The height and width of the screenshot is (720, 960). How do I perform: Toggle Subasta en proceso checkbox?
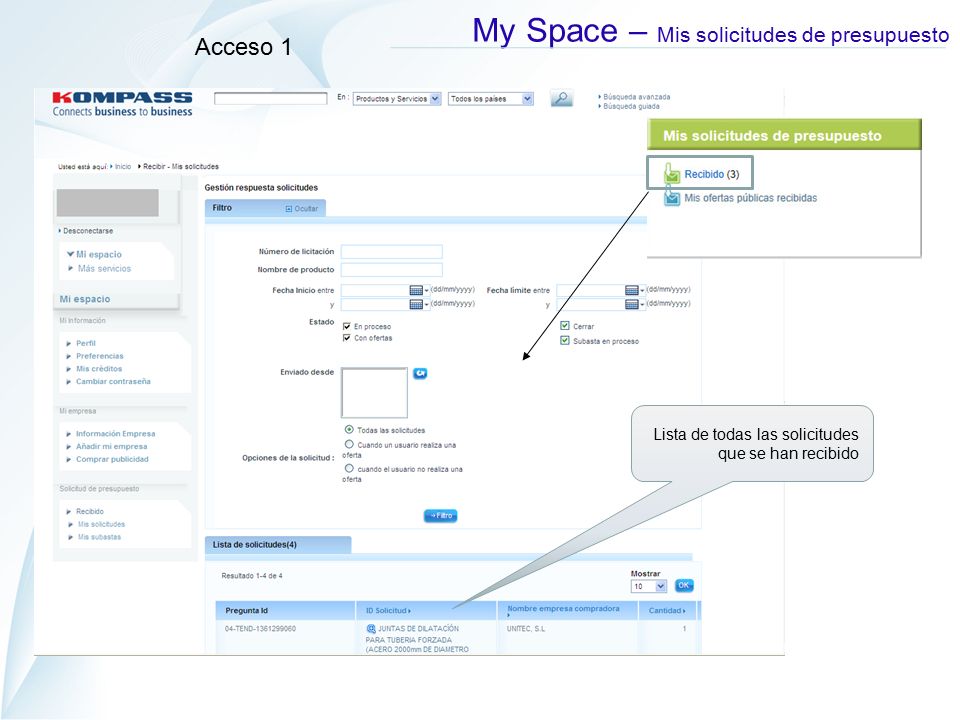click(x=564, y=340)
